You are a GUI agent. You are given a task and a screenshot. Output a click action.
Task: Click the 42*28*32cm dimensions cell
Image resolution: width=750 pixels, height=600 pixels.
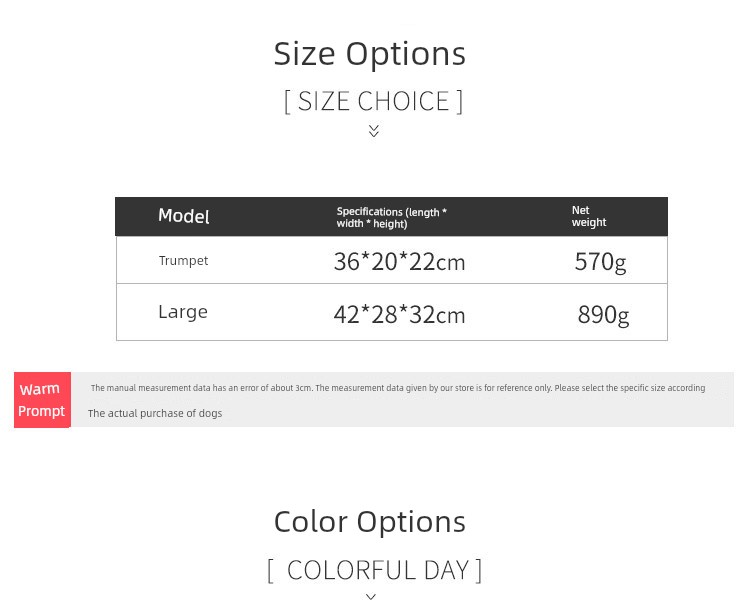pos(399,315)
